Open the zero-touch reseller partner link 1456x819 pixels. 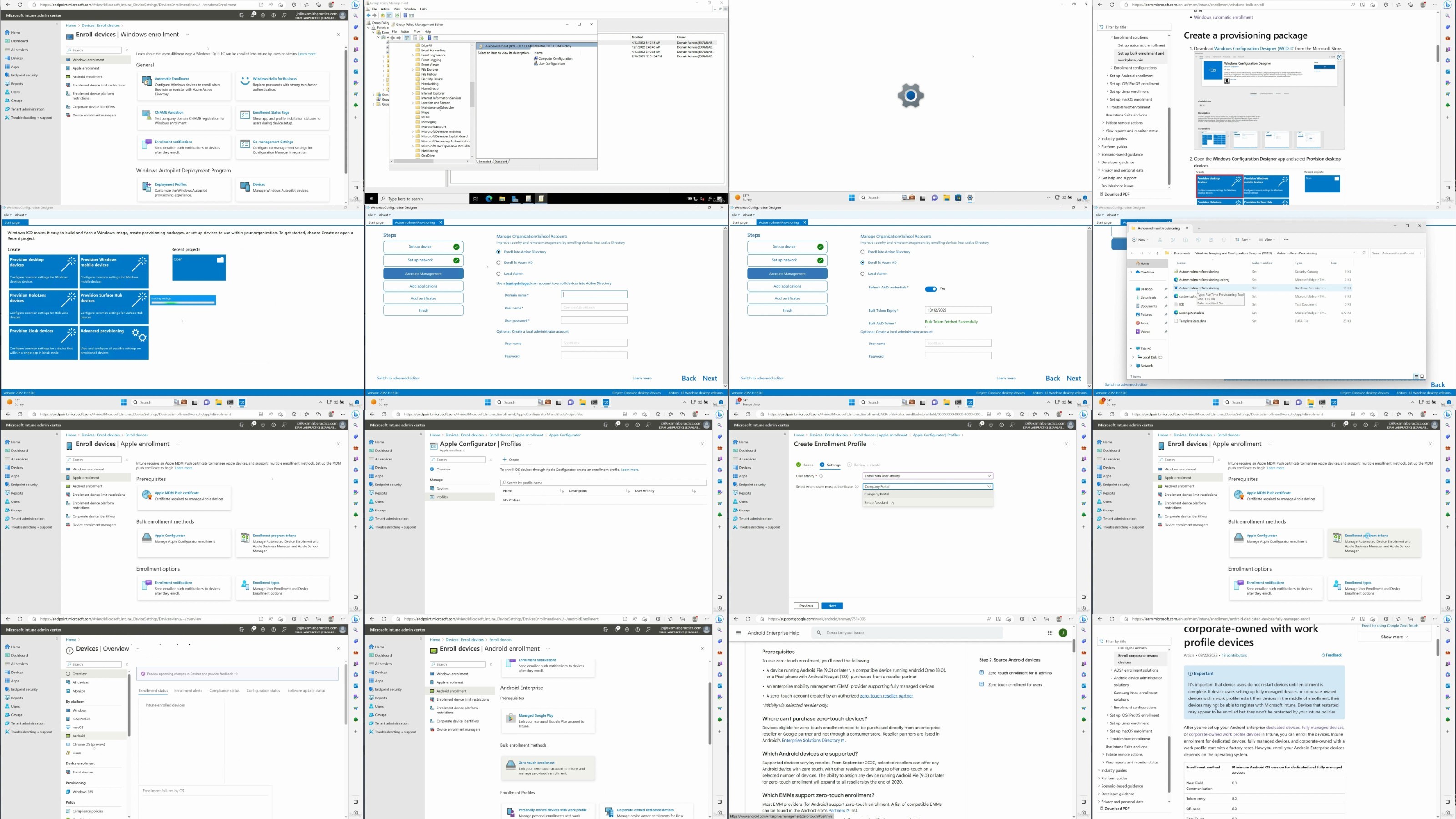[x=886, y=695]
